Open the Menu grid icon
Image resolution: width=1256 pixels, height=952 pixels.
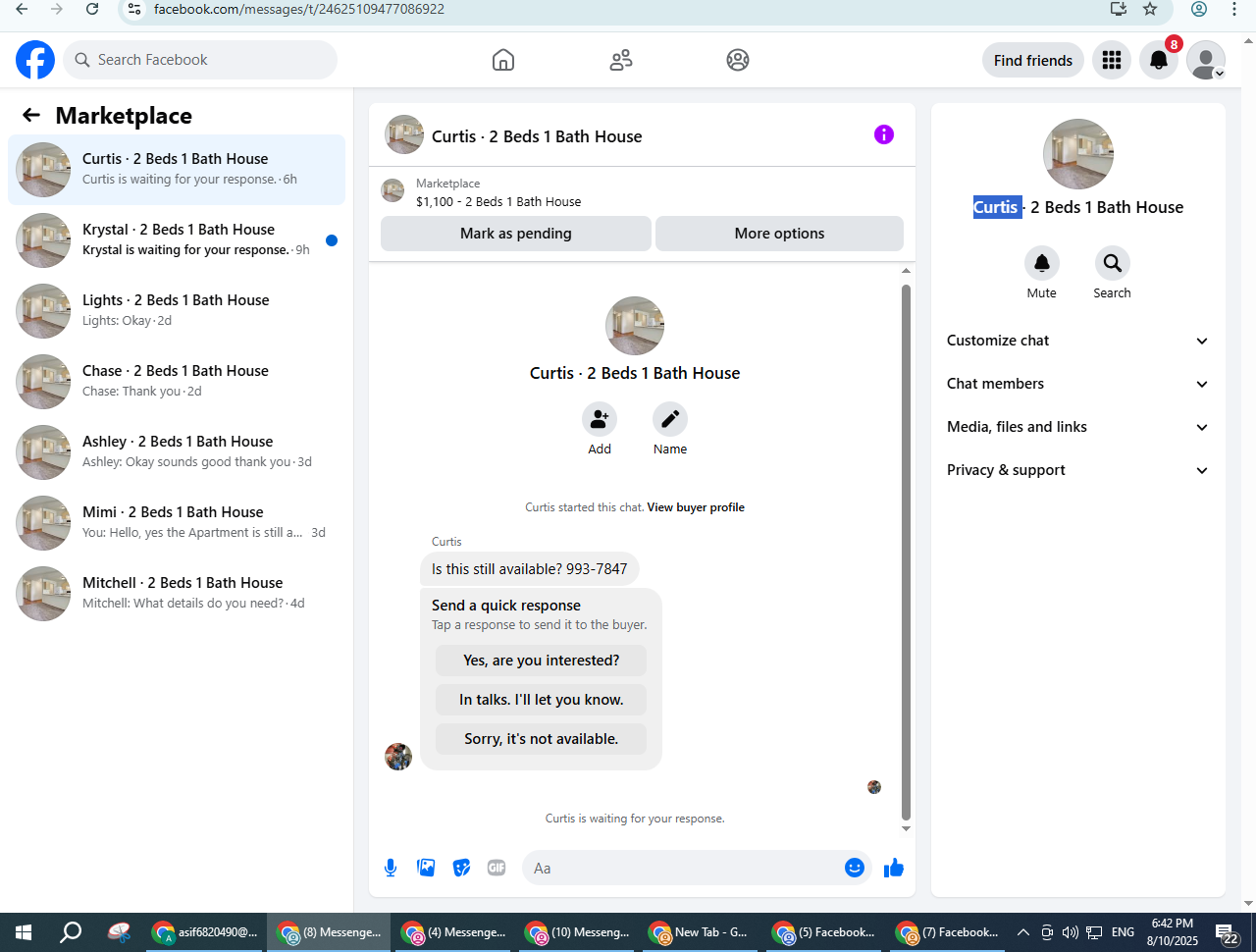[1112, 60]
